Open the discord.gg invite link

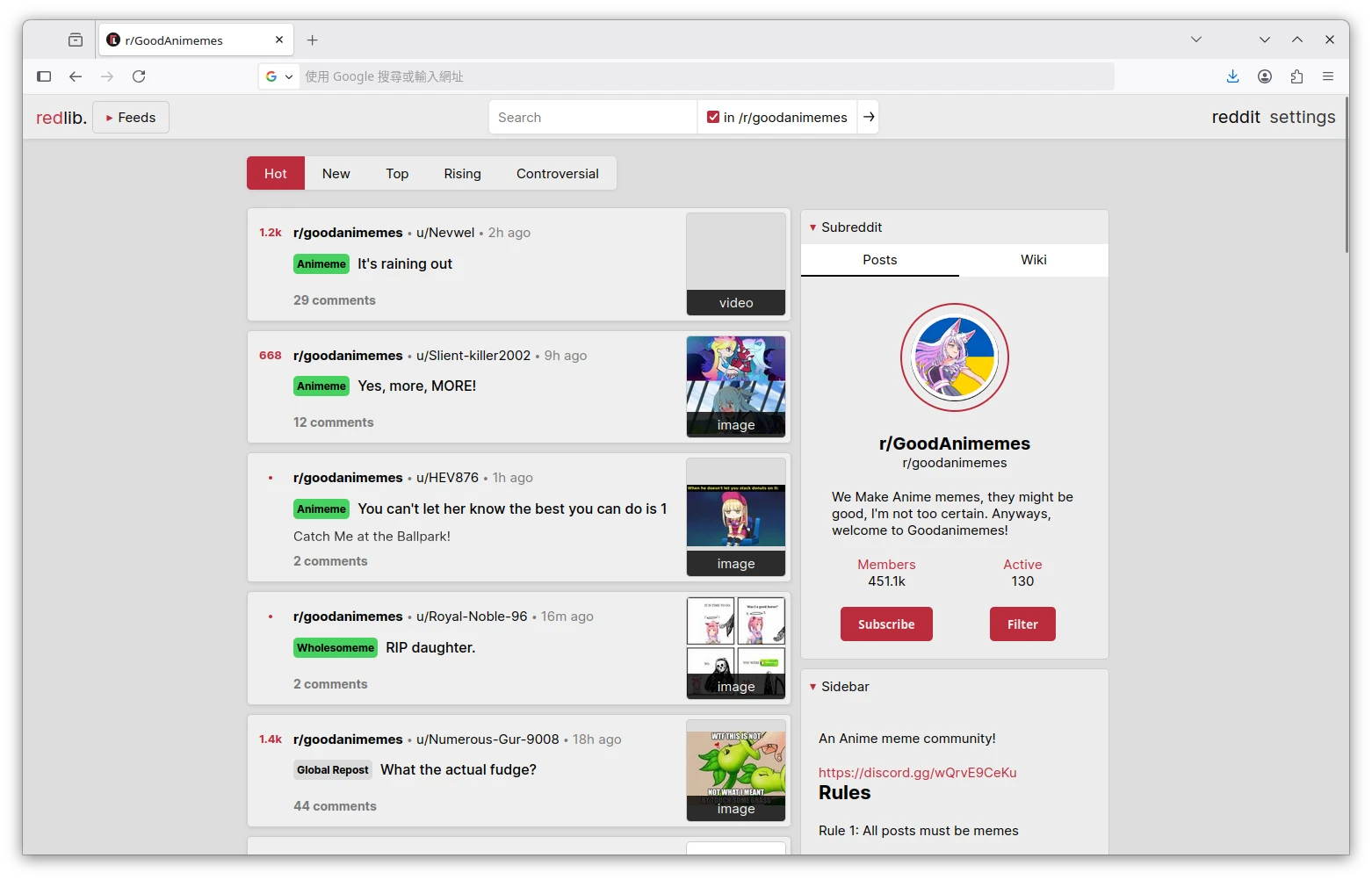(917, 773)
